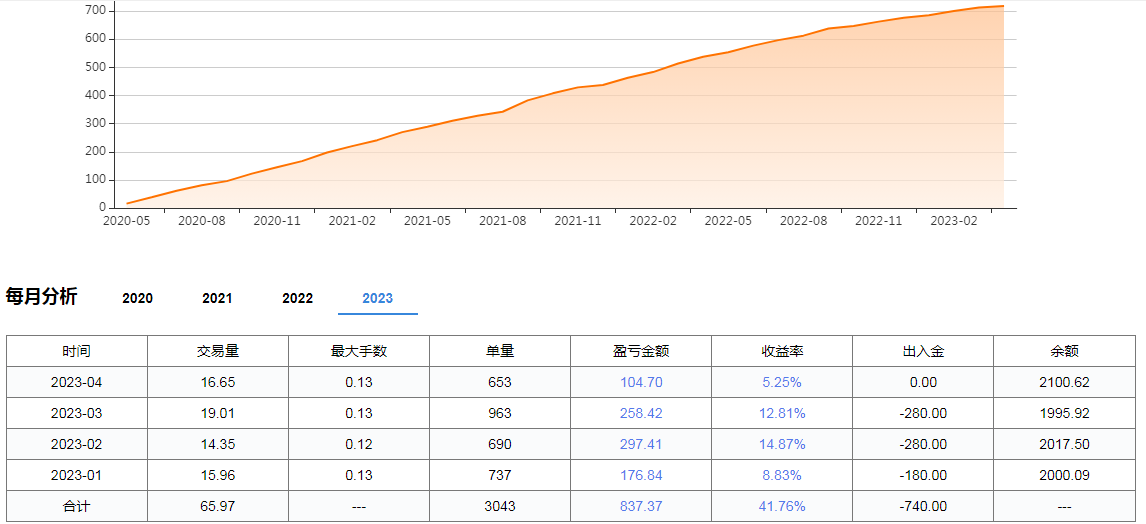Select the 2023-01 row date cell
Image resolution: width=1146 pixels, height=524 pixels.
(x=77, y=476)
